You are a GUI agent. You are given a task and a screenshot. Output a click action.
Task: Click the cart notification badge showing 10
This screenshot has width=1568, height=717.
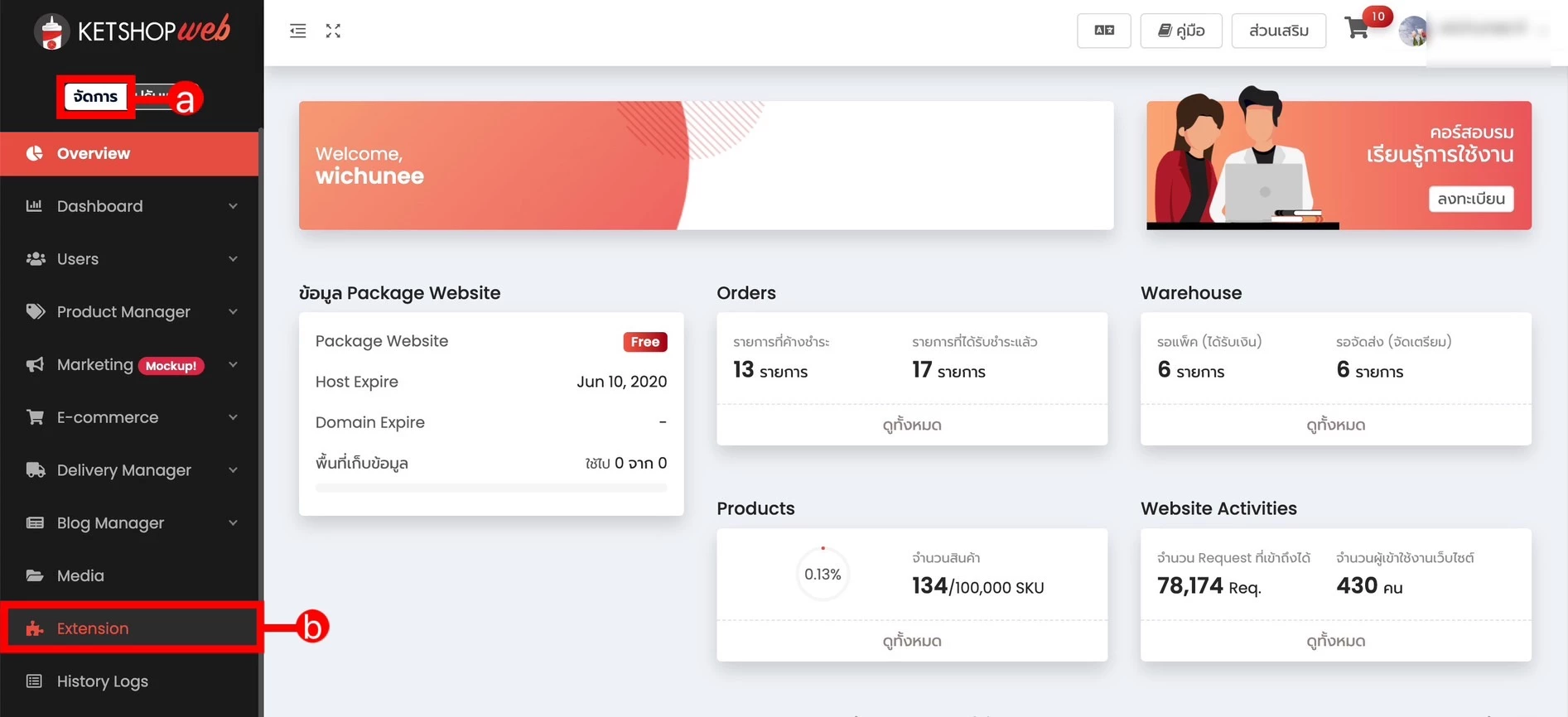pos(1377,16)
